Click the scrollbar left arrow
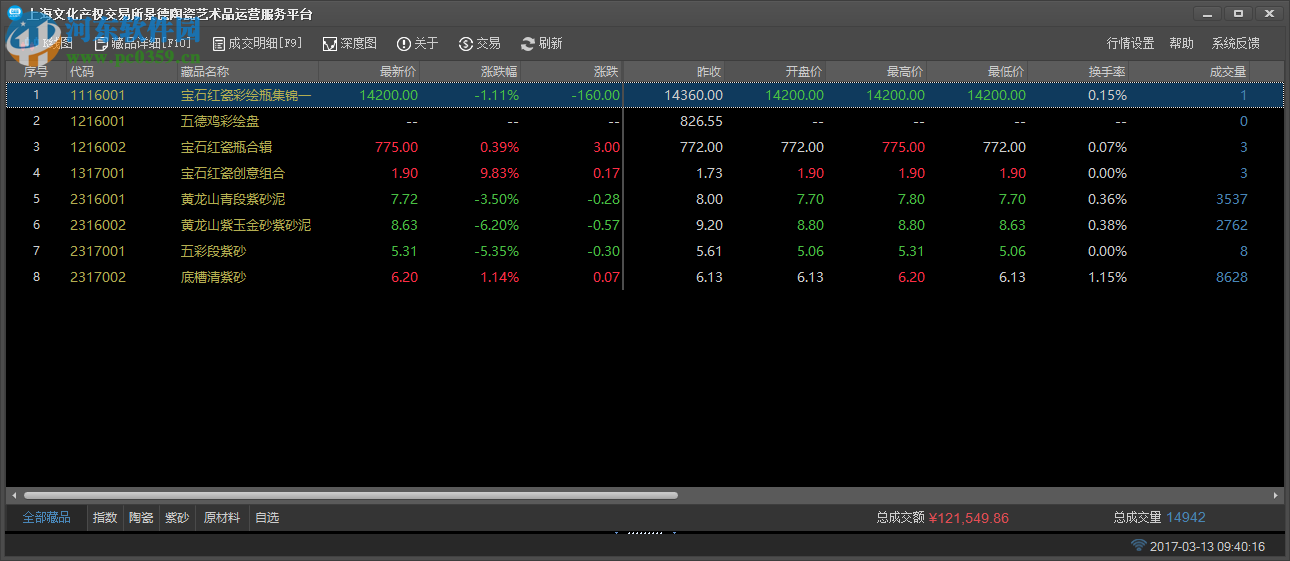Image resolution: width=1290 pixels, height=561 pixels. [14, 495]
